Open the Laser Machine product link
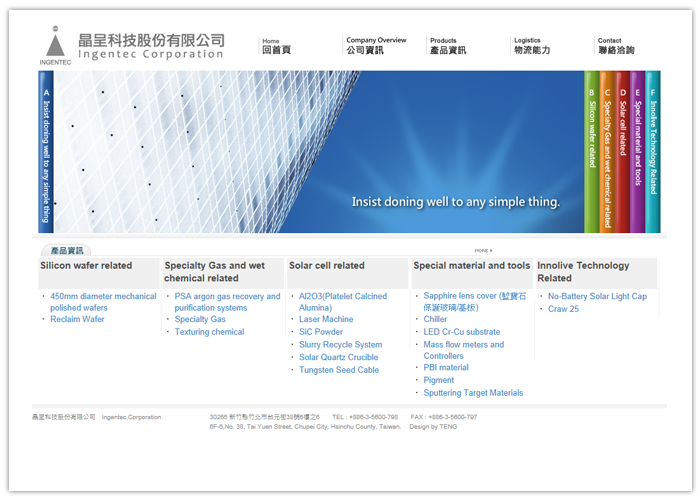 pyautogui.click(x=326, y=320)
